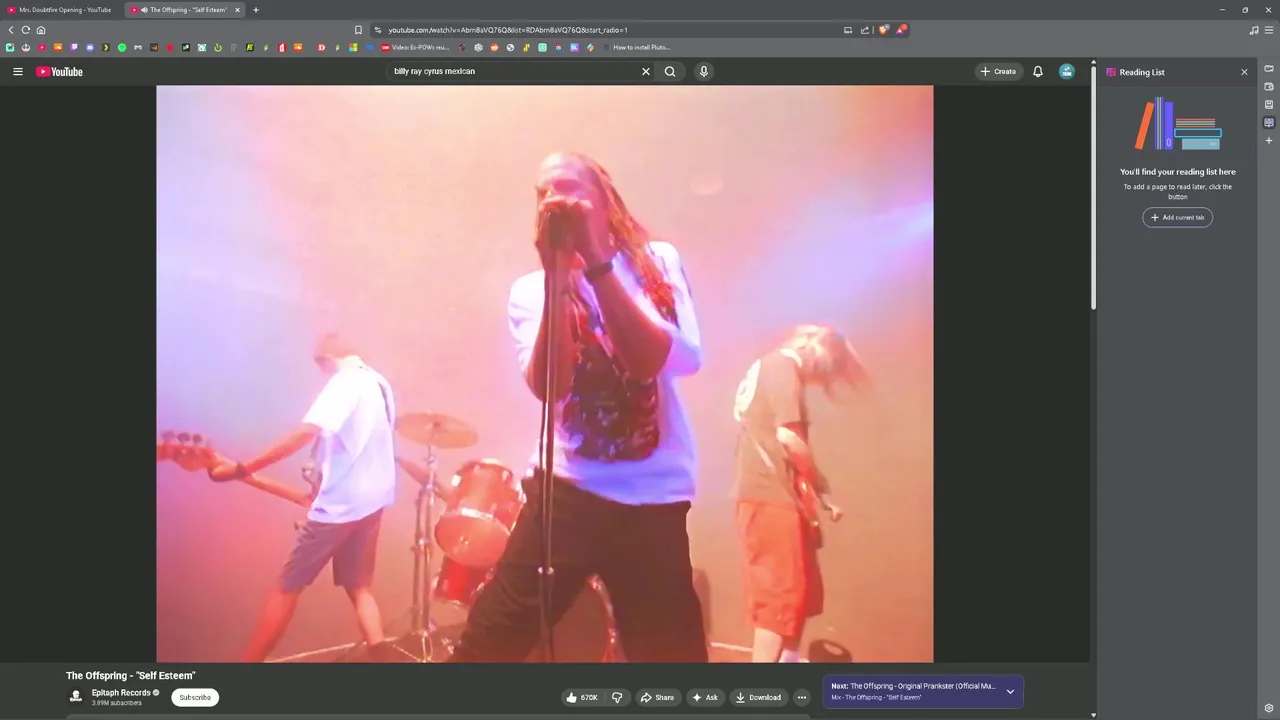Image resolution: width=1280 pixels, height=720 pixels.
Task: Open How to install Pluto bookmark
Action: pos(635,47)
